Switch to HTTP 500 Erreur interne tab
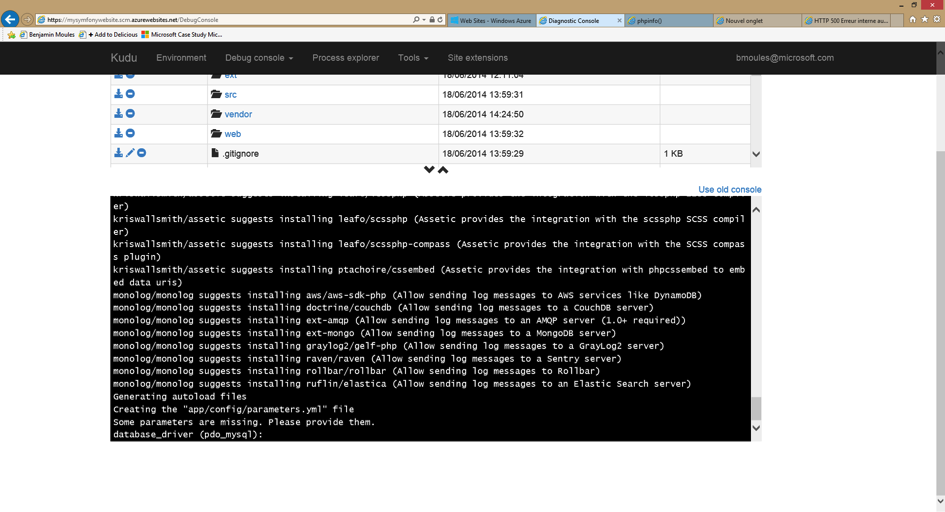The image size is (945, 512). tap(846, 20)
